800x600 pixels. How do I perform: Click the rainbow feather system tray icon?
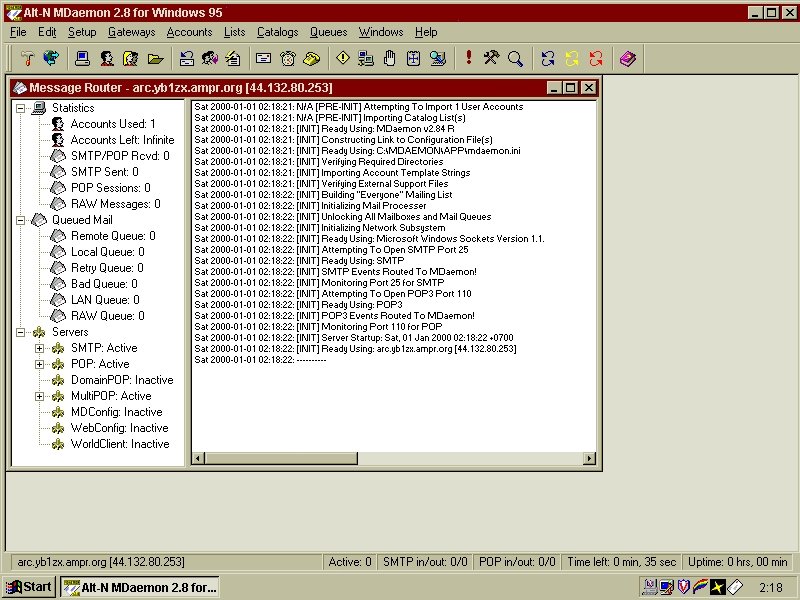click(x=700, y=587)
